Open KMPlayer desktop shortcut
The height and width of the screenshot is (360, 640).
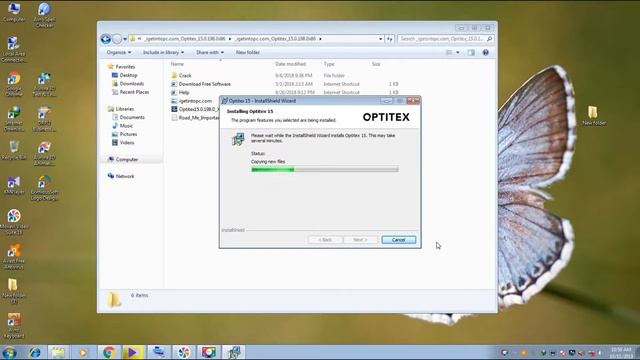pyautogui.click(x=14, y=185)
